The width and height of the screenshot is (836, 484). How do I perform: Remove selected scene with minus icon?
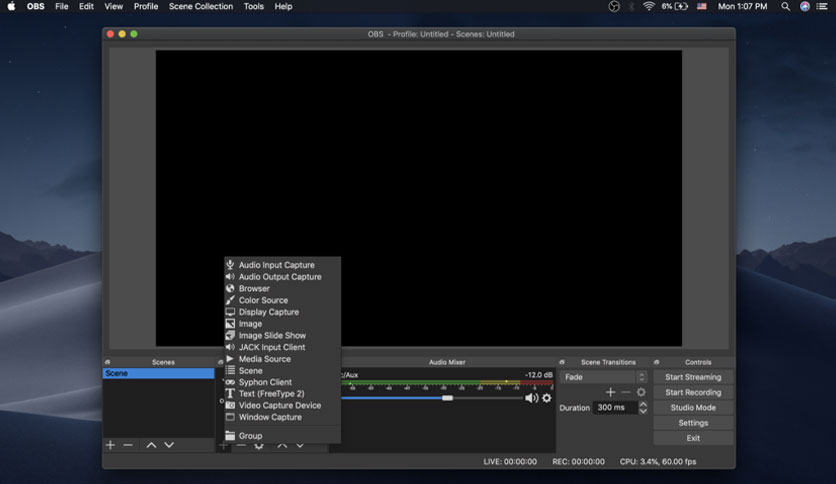click(128, 445)
